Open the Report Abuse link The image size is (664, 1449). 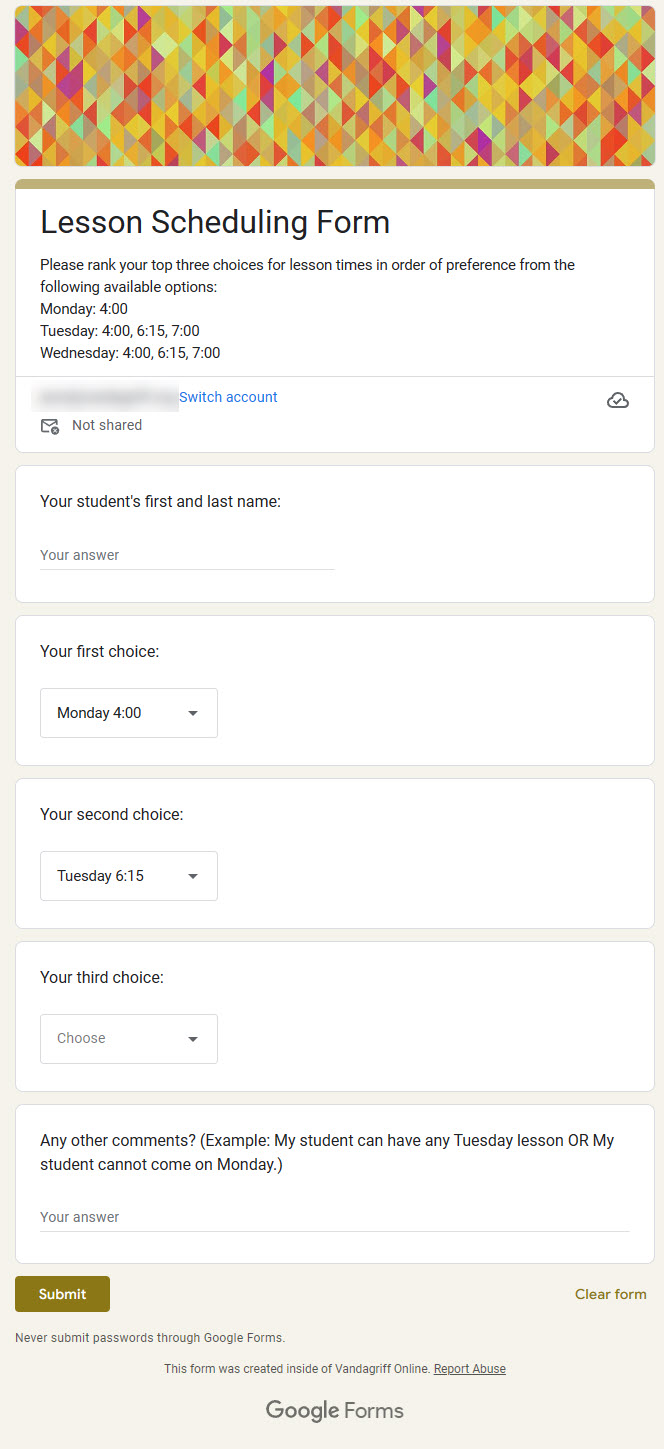(x=470, y=1369)
